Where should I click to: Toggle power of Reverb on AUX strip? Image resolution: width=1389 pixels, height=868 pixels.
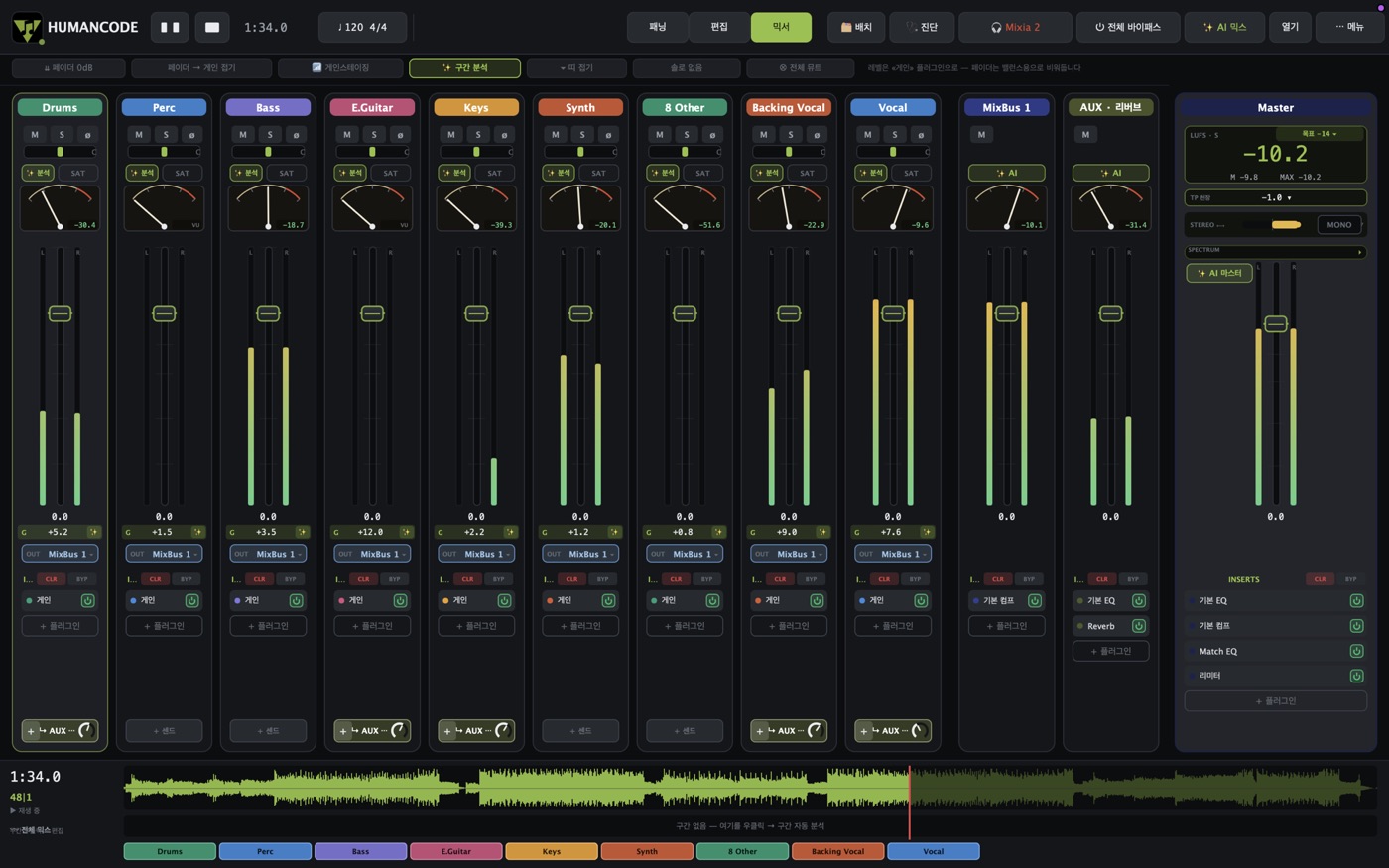(x=1139, y=626)
